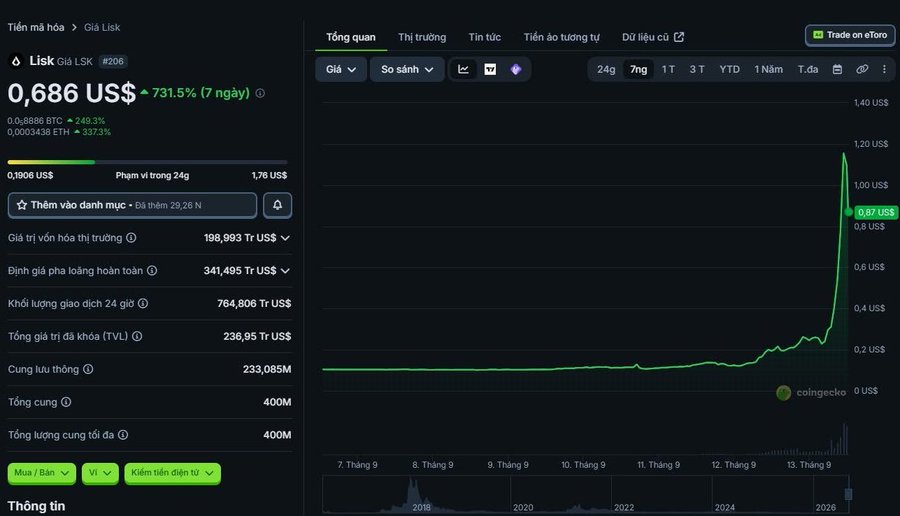Select T.đa maximum time range

808,69
